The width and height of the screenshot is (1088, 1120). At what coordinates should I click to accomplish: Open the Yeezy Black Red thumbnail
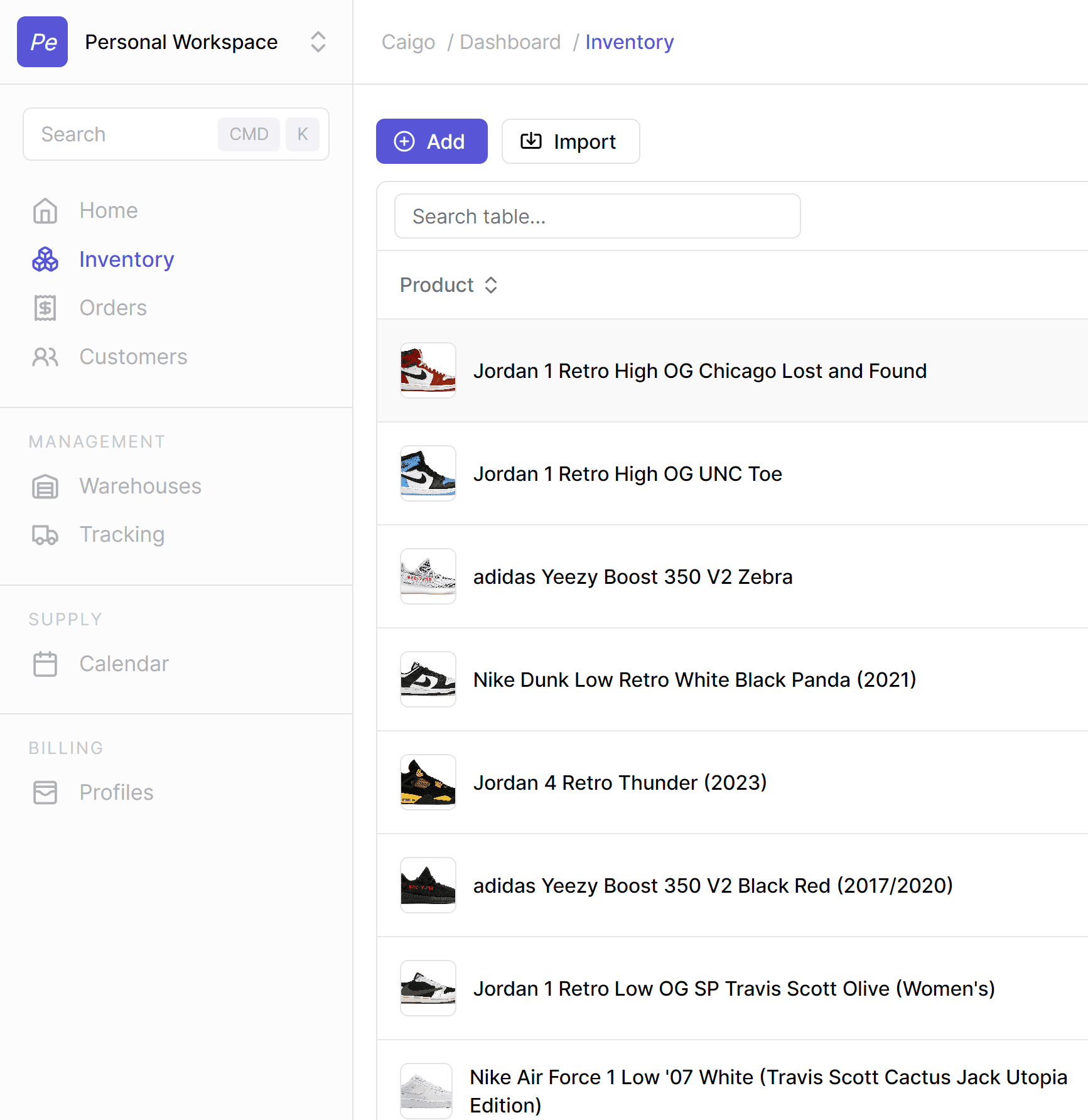(x=428, y=885)
